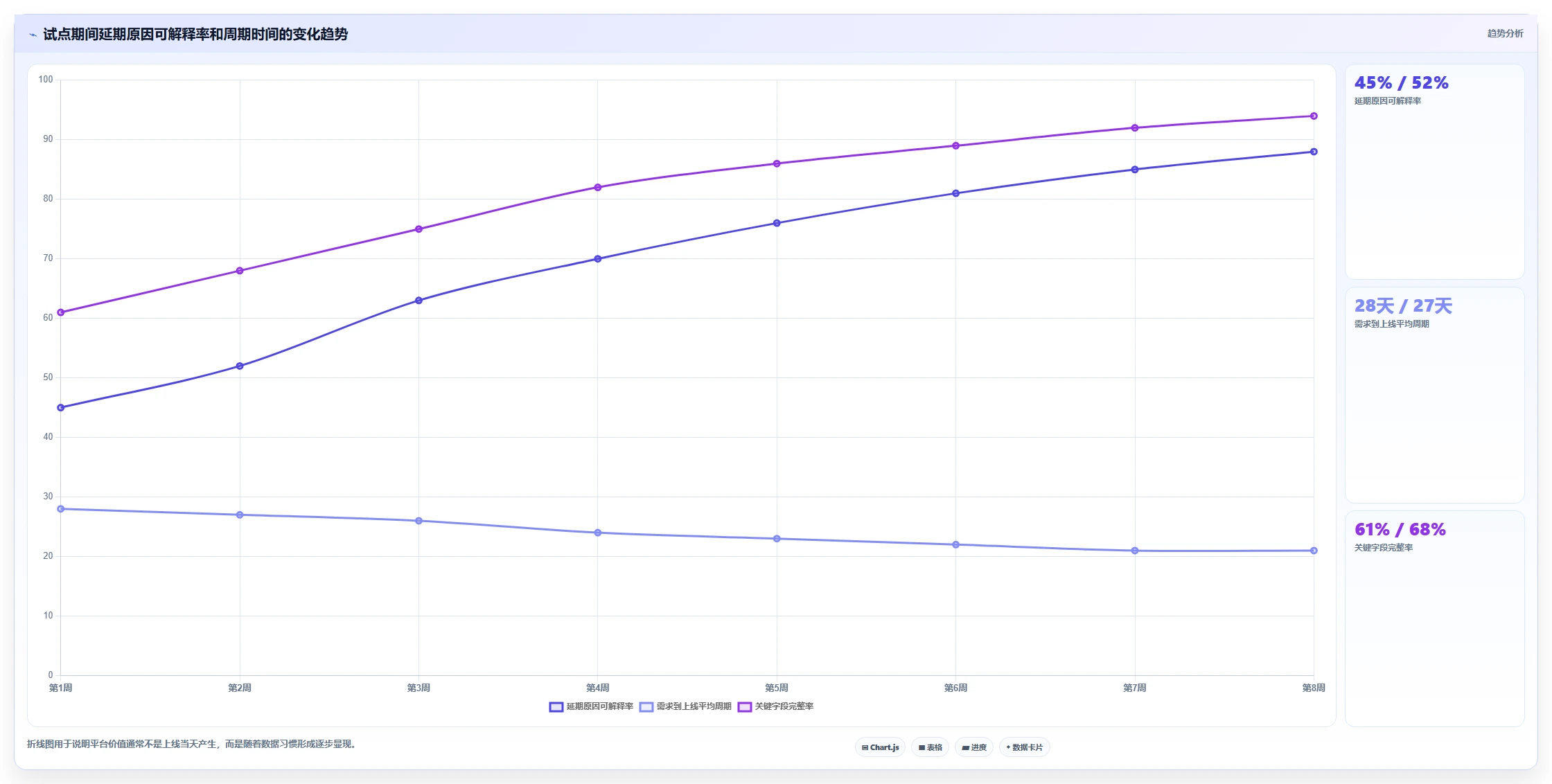1552x784 pixels.
Task: Select 第6周 point on 延期原因可解释率 line
Action: [x=955, y=193]
